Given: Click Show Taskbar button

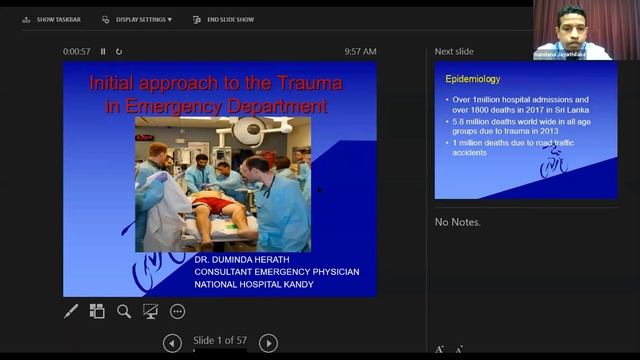Looking at the screenshot, I should pyautogui.click(x=51, y=20).
